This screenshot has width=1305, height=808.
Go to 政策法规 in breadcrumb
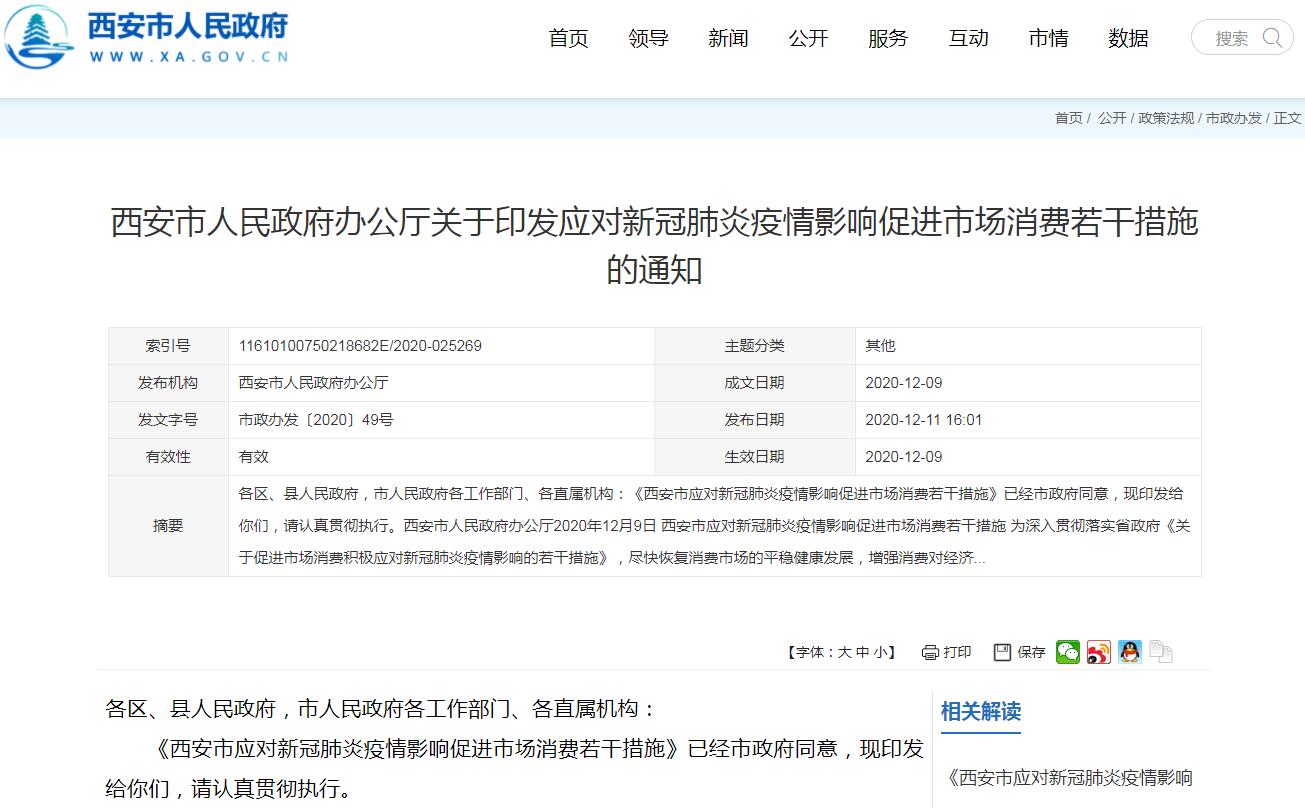point(1166,118)
